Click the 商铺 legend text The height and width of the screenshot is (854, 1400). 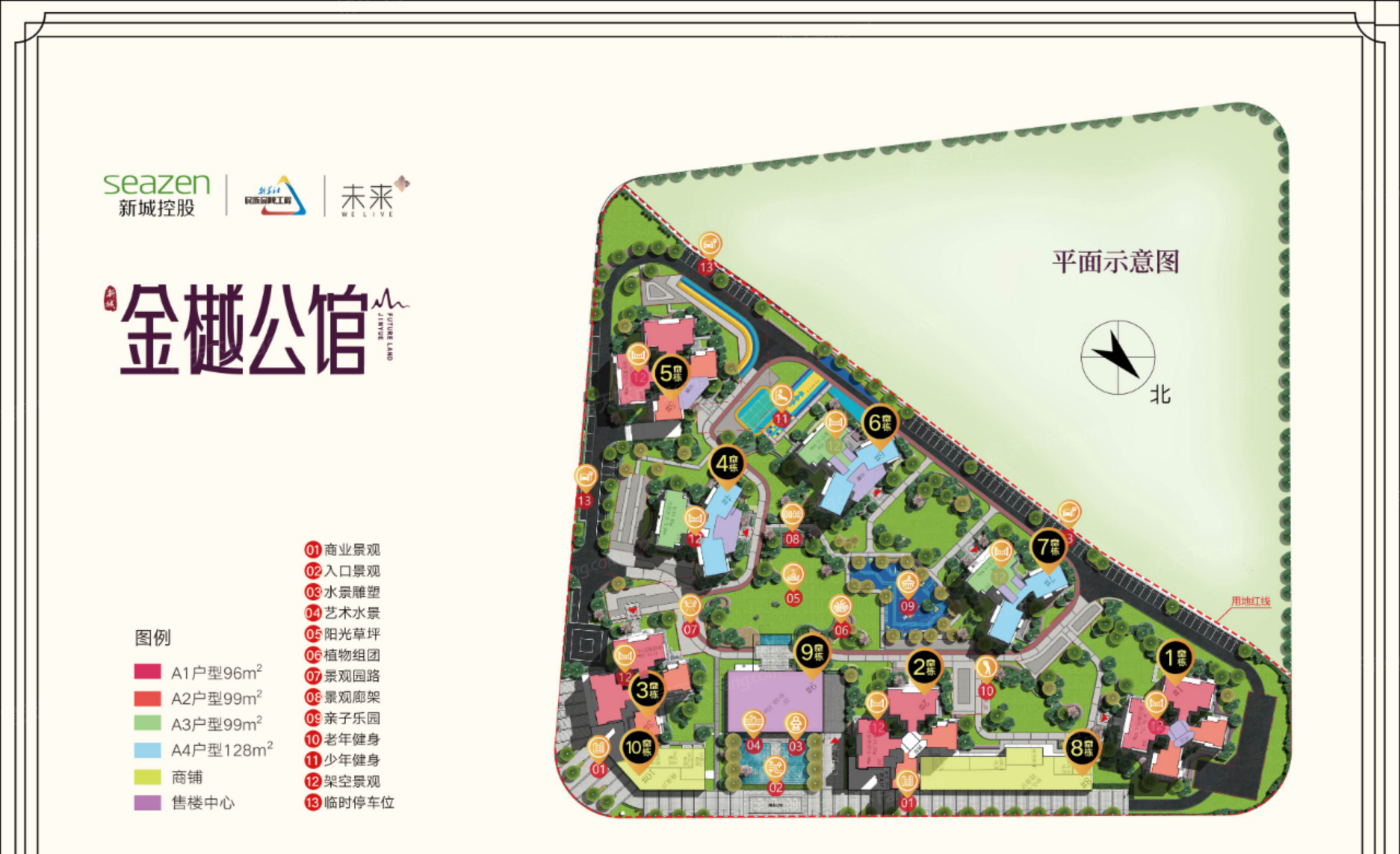click(188, 777)
